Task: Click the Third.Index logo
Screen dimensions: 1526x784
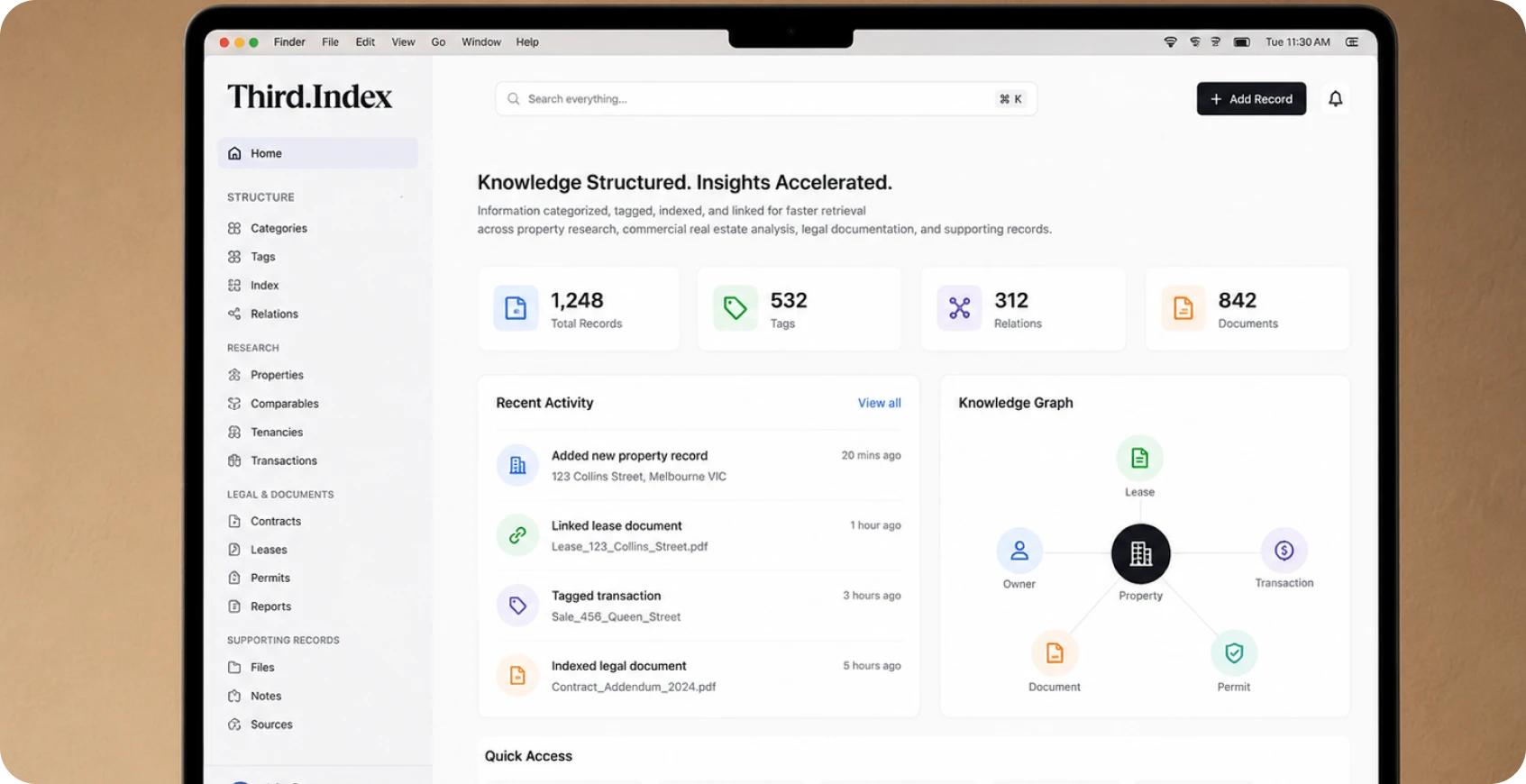Action: click(309, 96)
